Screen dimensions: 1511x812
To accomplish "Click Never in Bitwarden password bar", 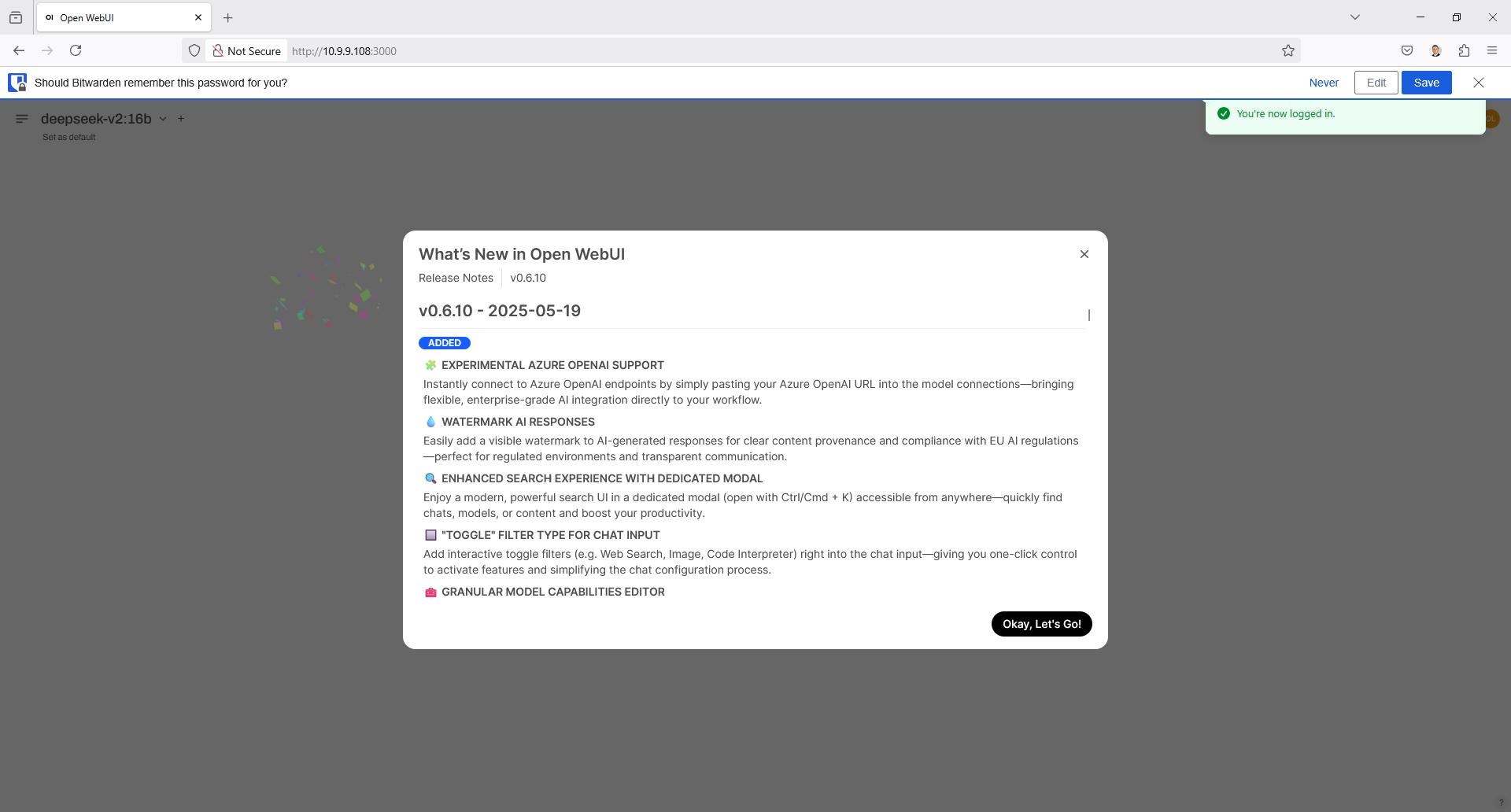I will coord(1324,83).
